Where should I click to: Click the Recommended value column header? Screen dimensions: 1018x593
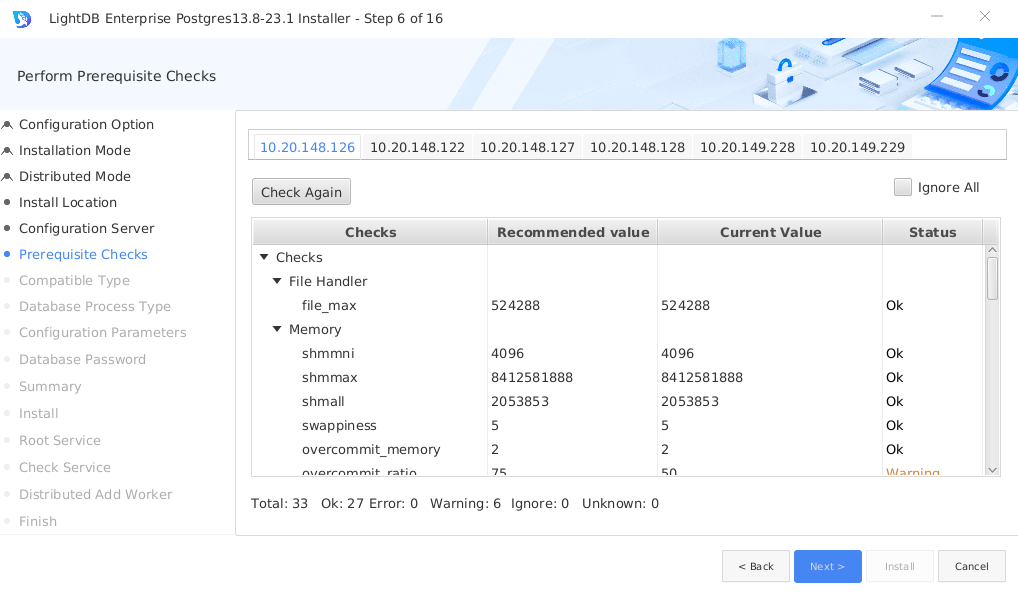coord(573,233)
